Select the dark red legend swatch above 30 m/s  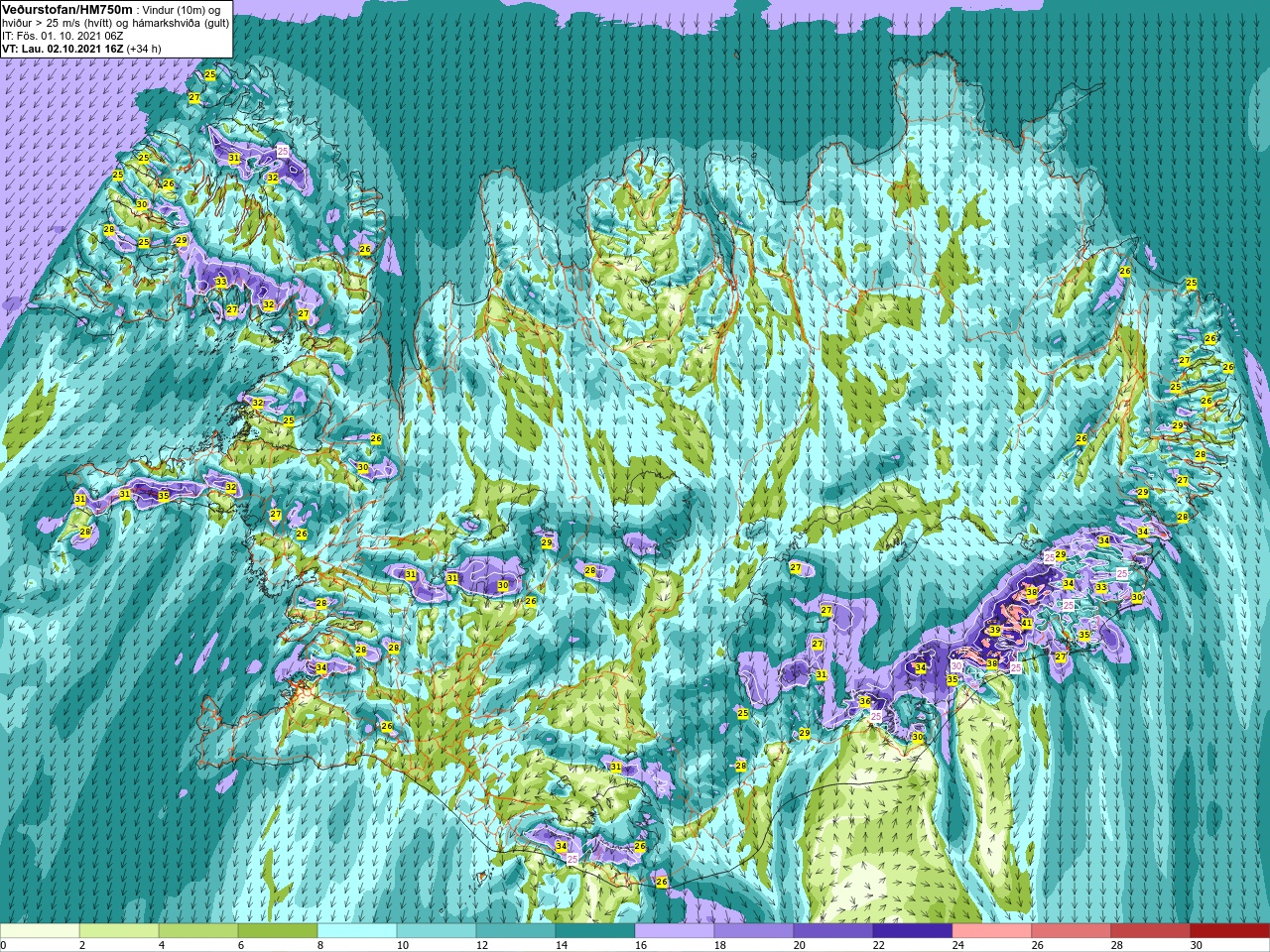coord(1230,931)
